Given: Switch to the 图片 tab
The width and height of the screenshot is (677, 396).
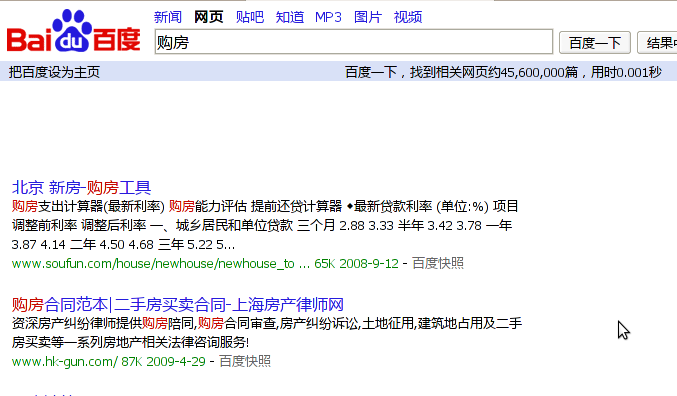Looking at the screenshot, I should pyautogui.click(x=368, y=17).
